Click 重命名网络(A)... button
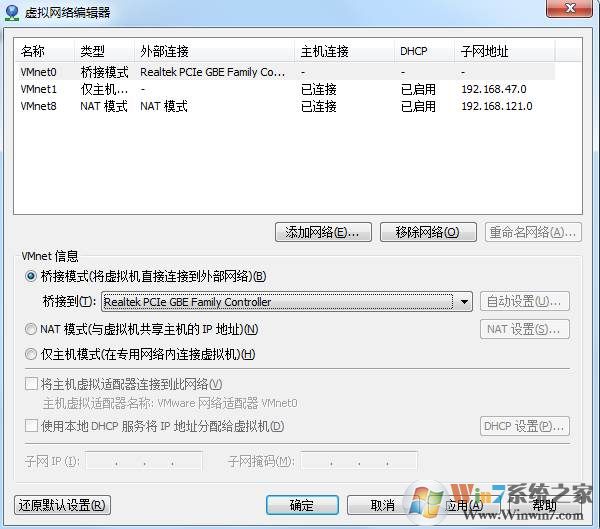This screenshot has height=529, width=600. click(x=533, y=232)
